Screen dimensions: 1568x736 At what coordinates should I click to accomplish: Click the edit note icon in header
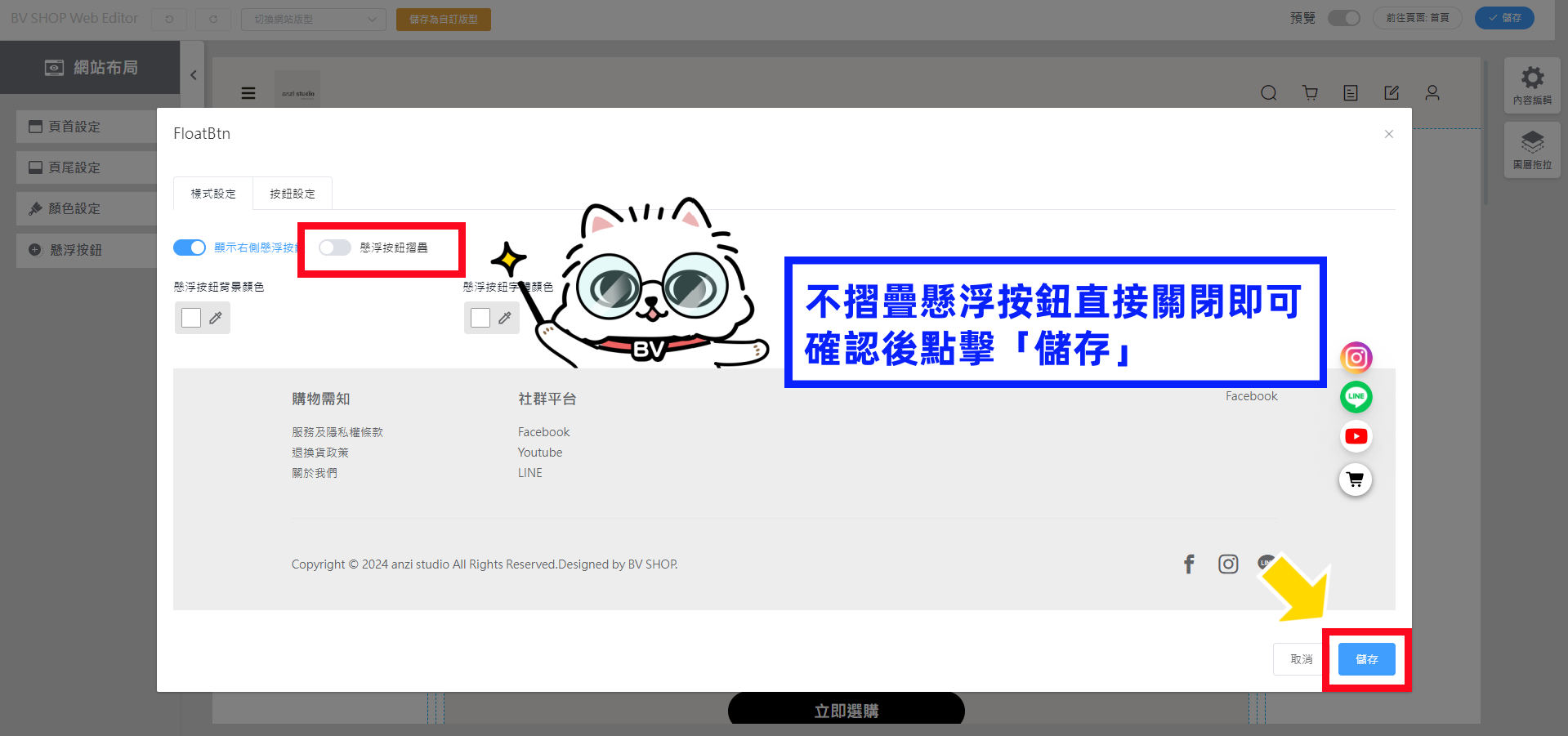(1392, 93)
